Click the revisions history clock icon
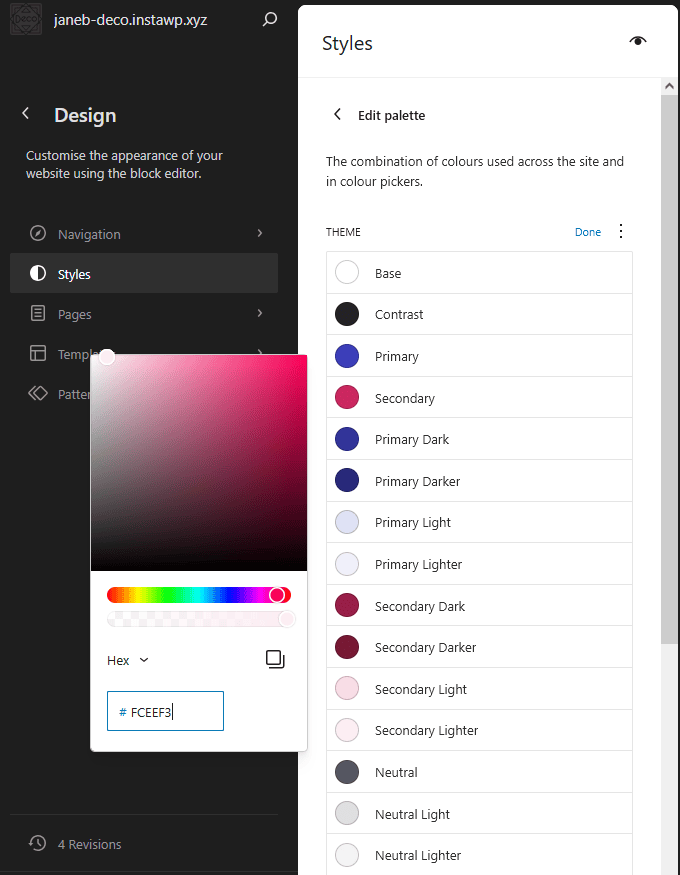Viewport: 680px width, 875px height. pyautogui.click(x=38, y=843)
